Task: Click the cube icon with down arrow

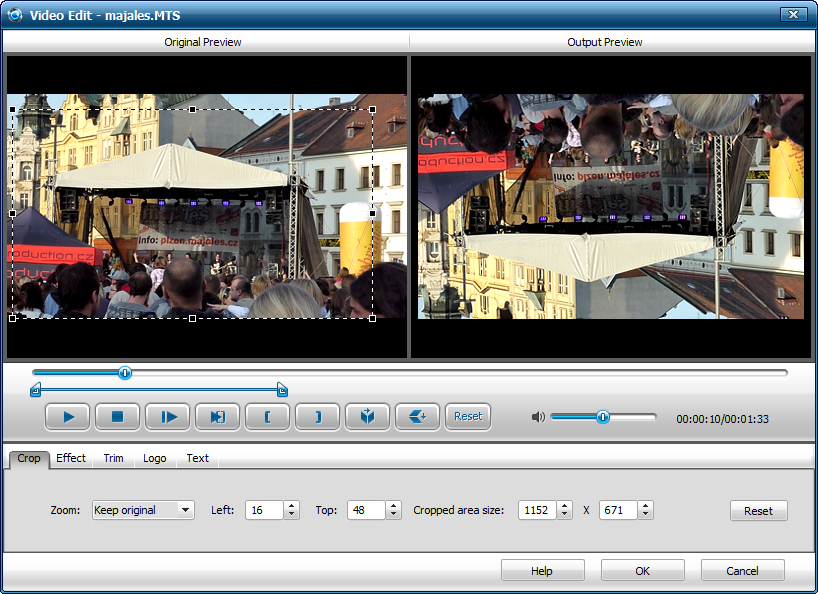Action: (x=417, y=417)
